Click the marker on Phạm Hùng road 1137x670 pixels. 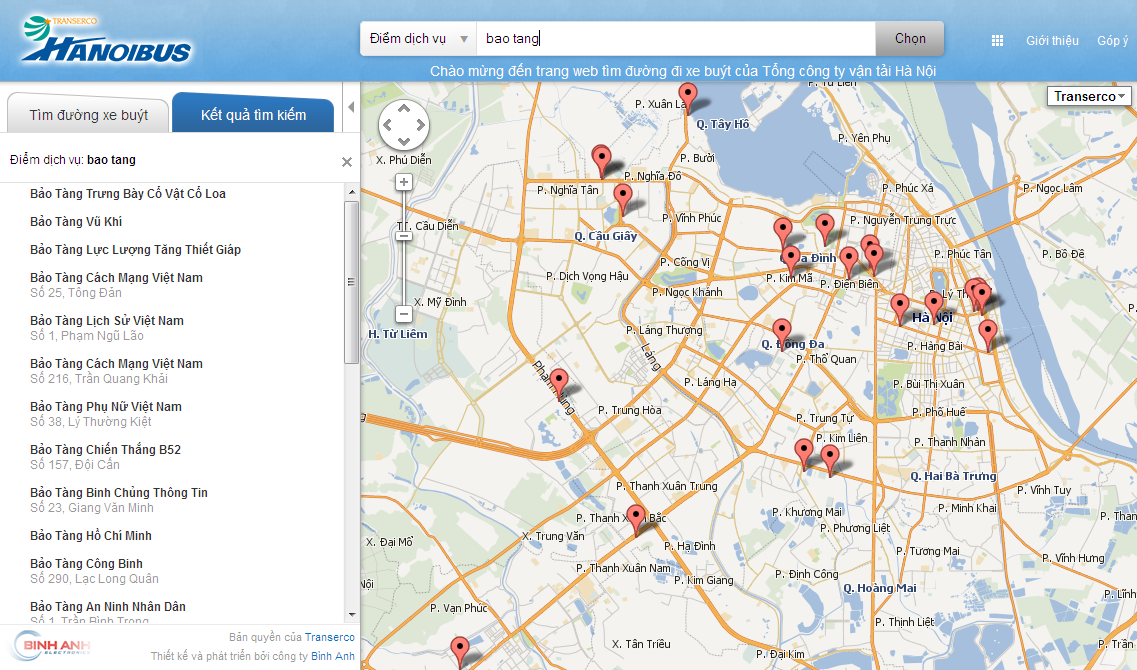[558, 384]
